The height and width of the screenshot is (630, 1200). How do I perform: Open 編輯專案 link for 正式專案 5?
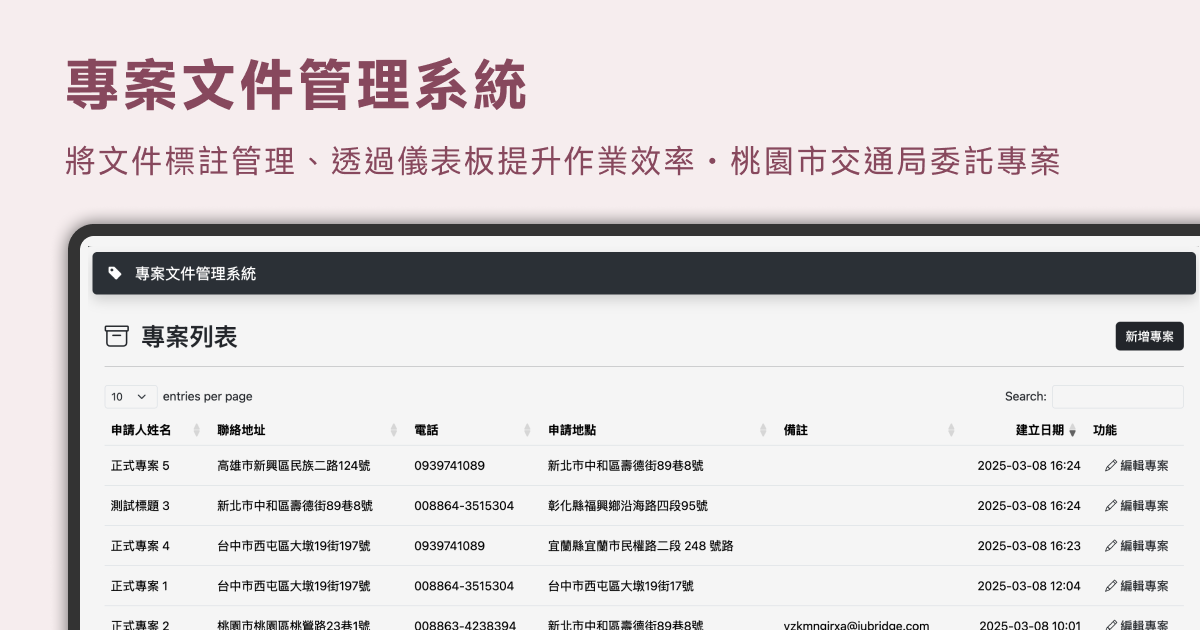[1144, 466]
